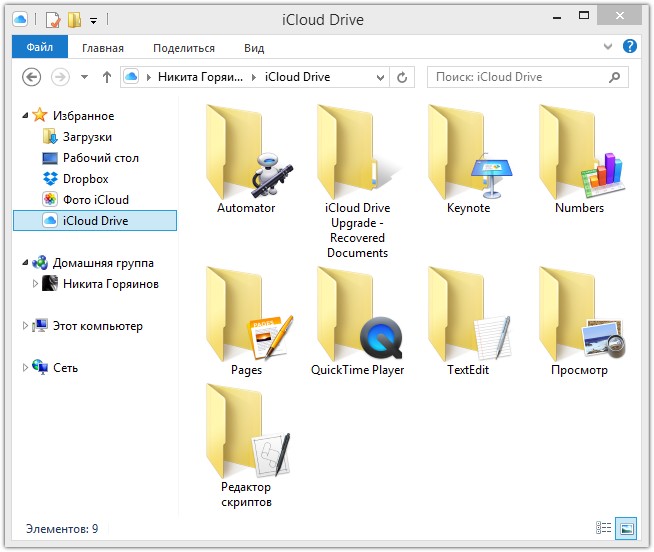Select Сеть in the navigation pane

(65, 368)
